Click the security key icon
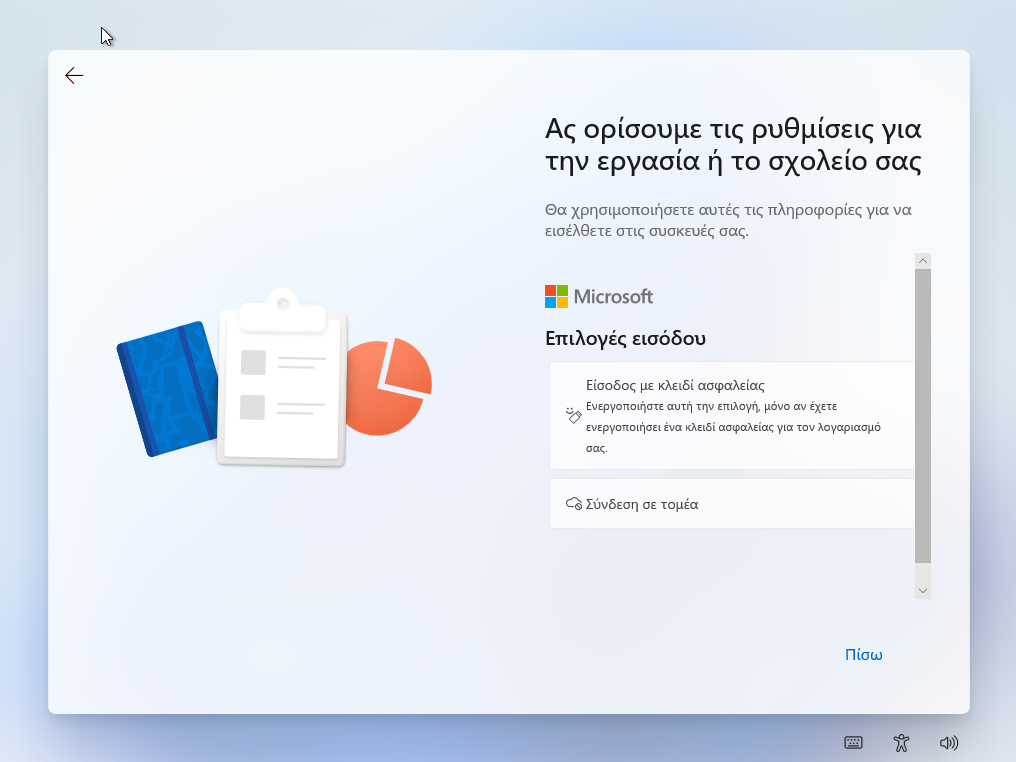Image resolution: width=1016 pixels, height=762 pixels. 573,415
